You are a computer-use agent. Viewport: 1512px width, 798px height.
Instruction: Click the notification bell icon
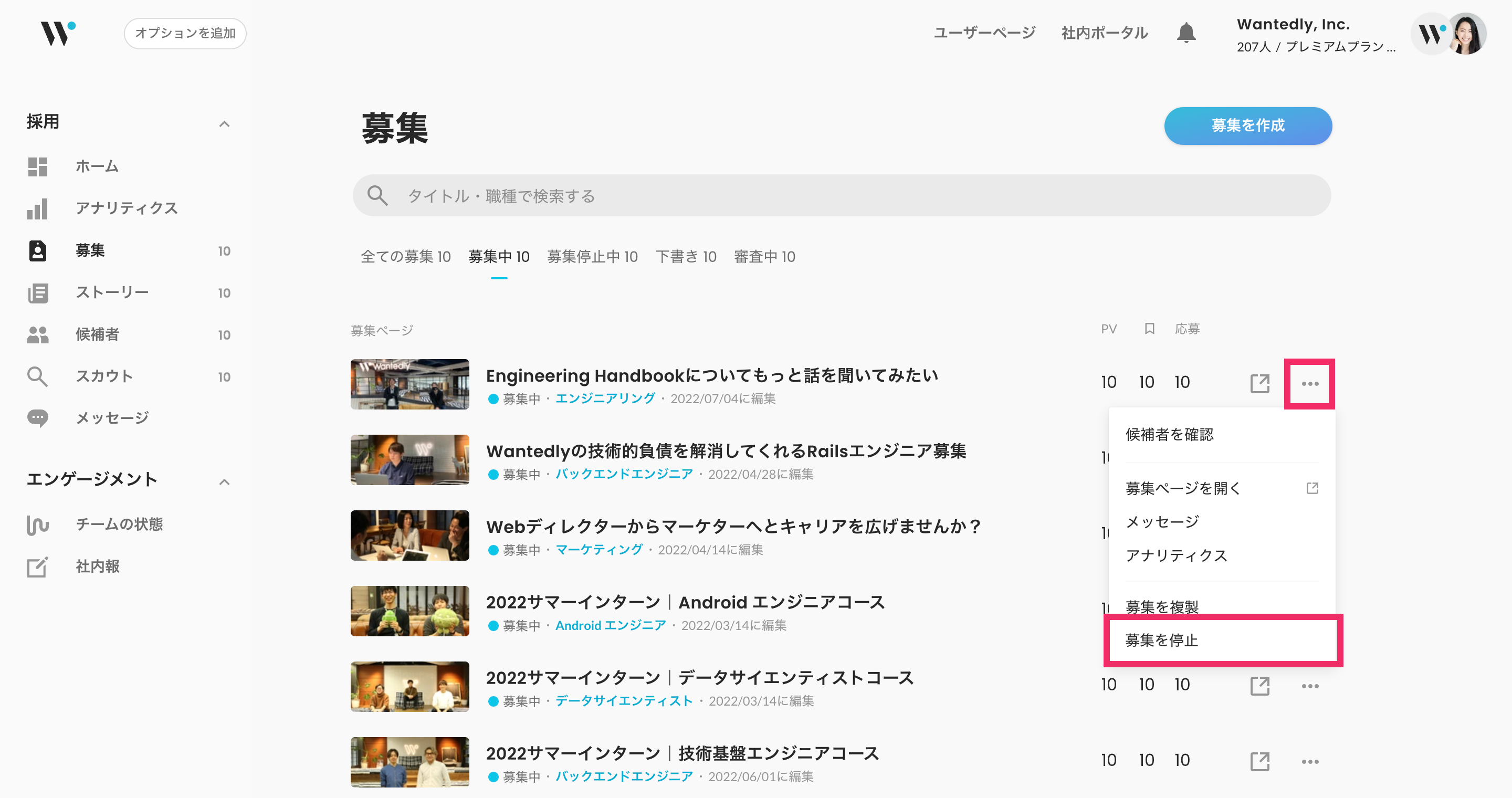coord(1185,33)
